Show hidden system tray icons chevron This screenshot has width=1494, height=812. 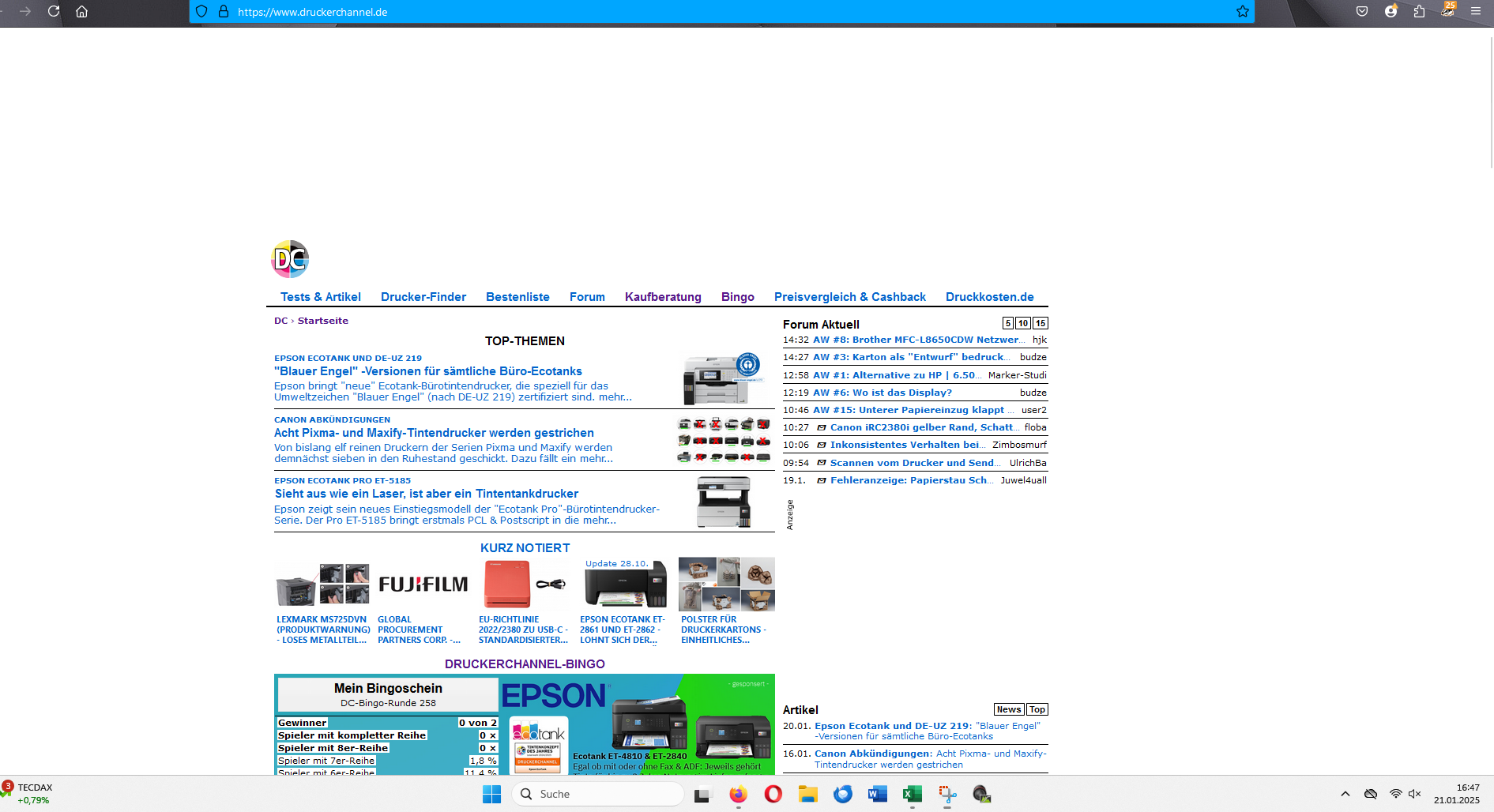click(1345, 794)
